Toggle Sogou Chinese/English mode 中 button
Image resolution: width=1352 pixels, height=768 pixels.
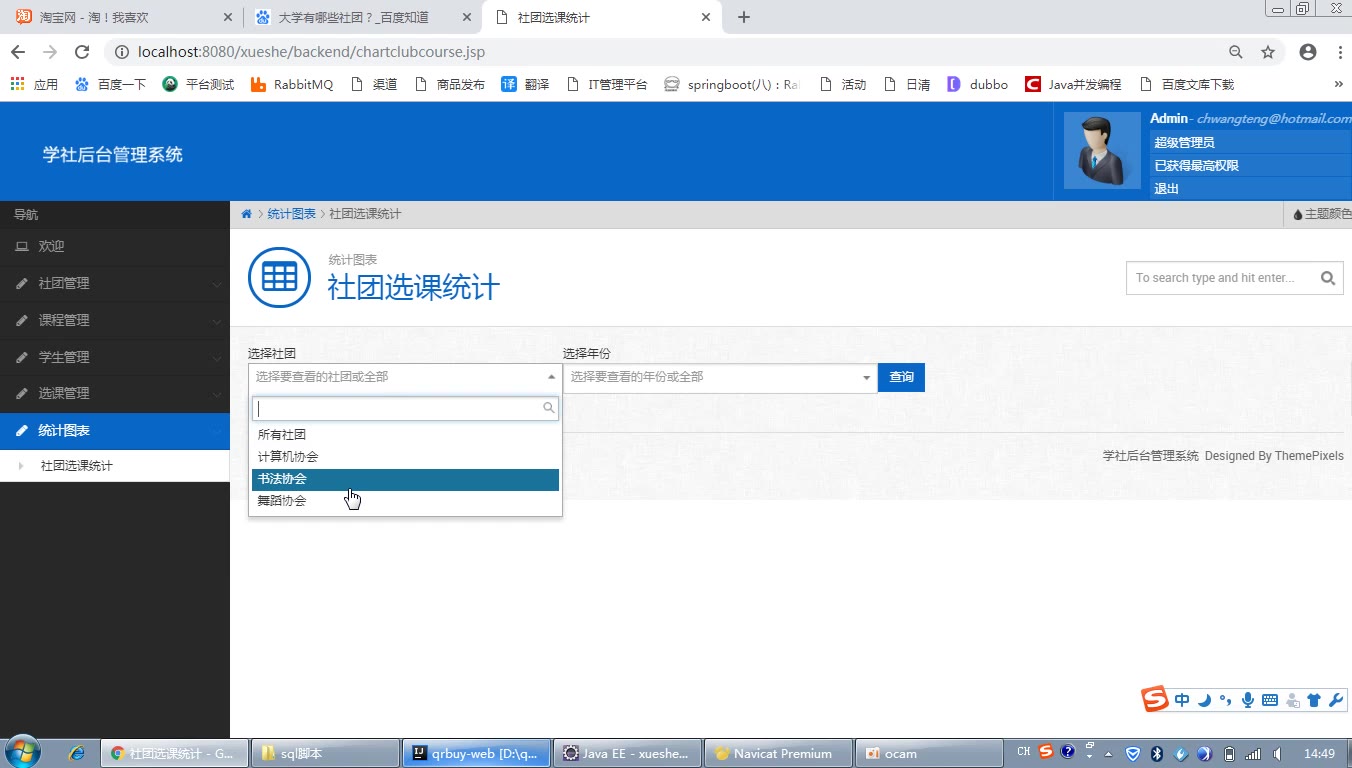[1182, 700]
